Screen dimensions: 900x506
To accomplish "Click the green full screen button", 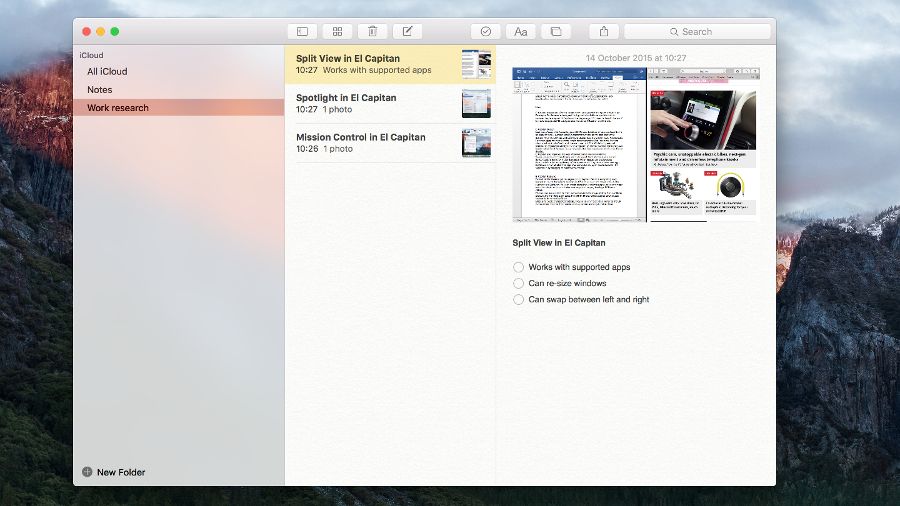I will tap(115, 32).
